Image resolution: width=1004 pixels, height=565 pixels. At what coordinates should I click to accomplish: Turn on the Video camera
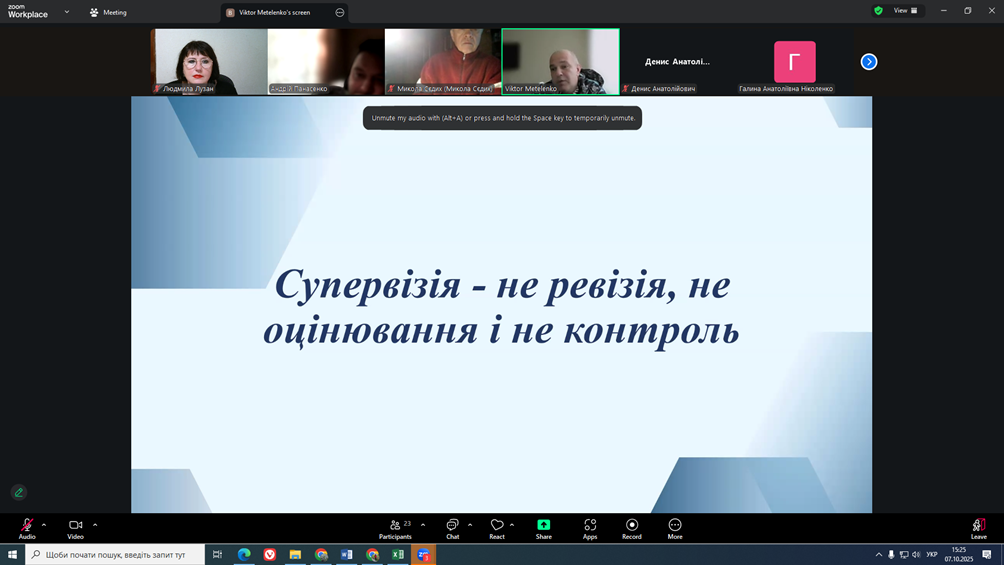[75, 527]
